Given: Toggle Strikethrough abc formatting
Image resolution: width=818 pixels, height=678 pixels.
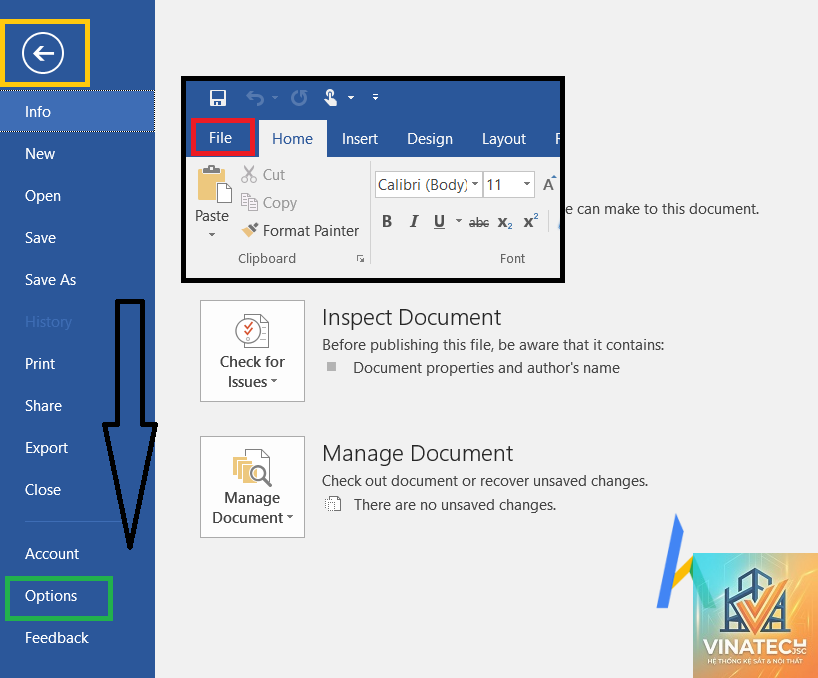Looking at the screenshot, I should (x=479, y=223).
